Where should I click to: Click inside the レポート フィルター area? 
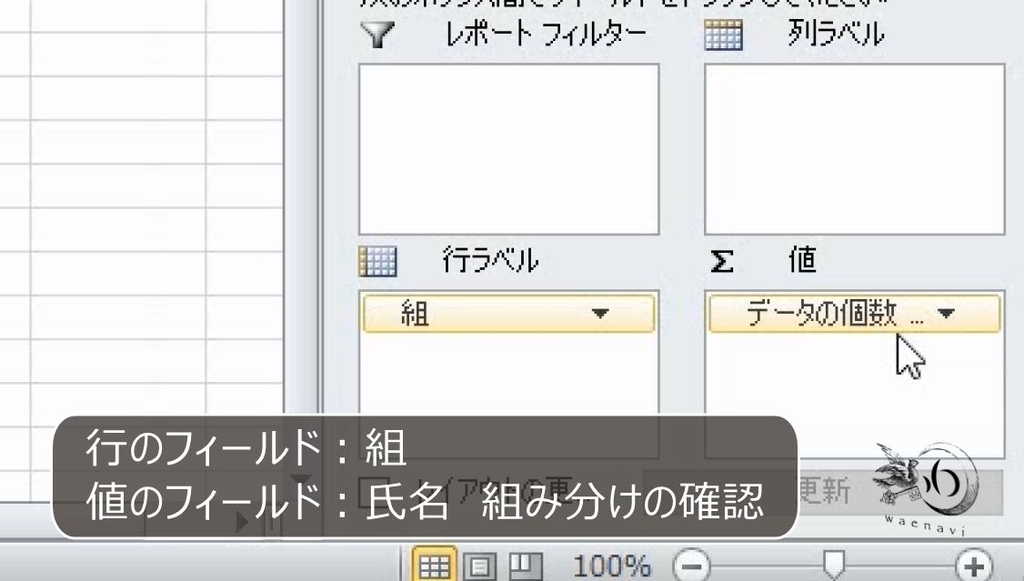pos(509,149)
